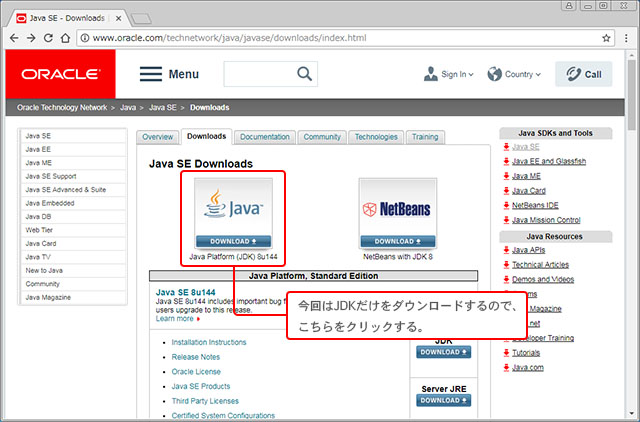Screen dimensions: 640x422
Task: Select the Downloads tab
Action: (x=207, y=136)
